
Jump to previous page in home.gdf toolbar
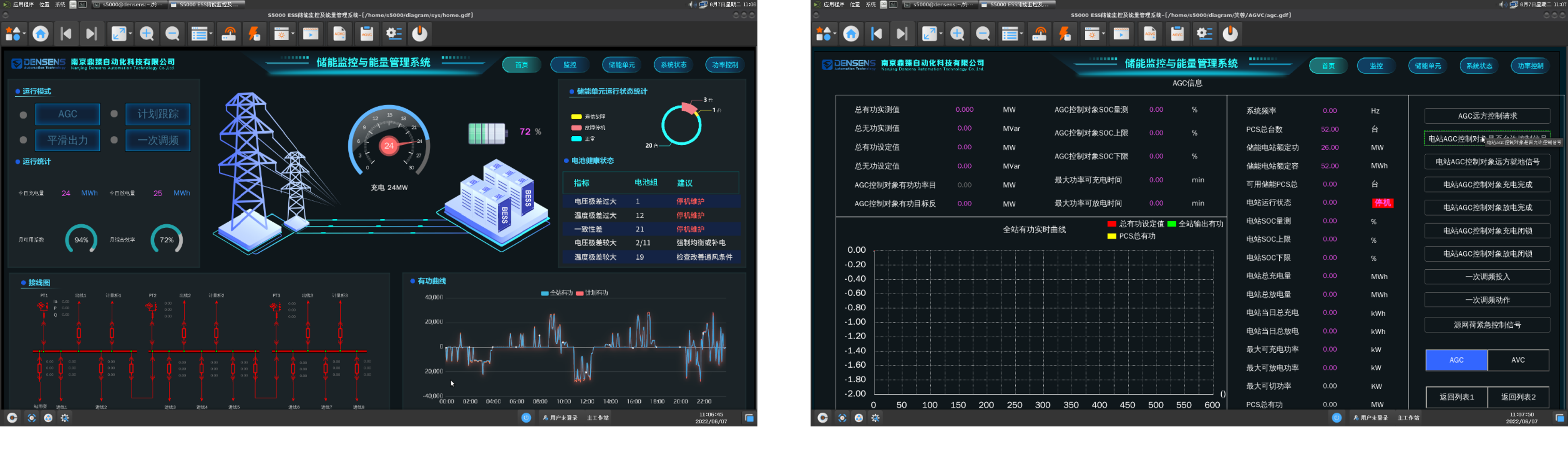(x=66, y=33)
